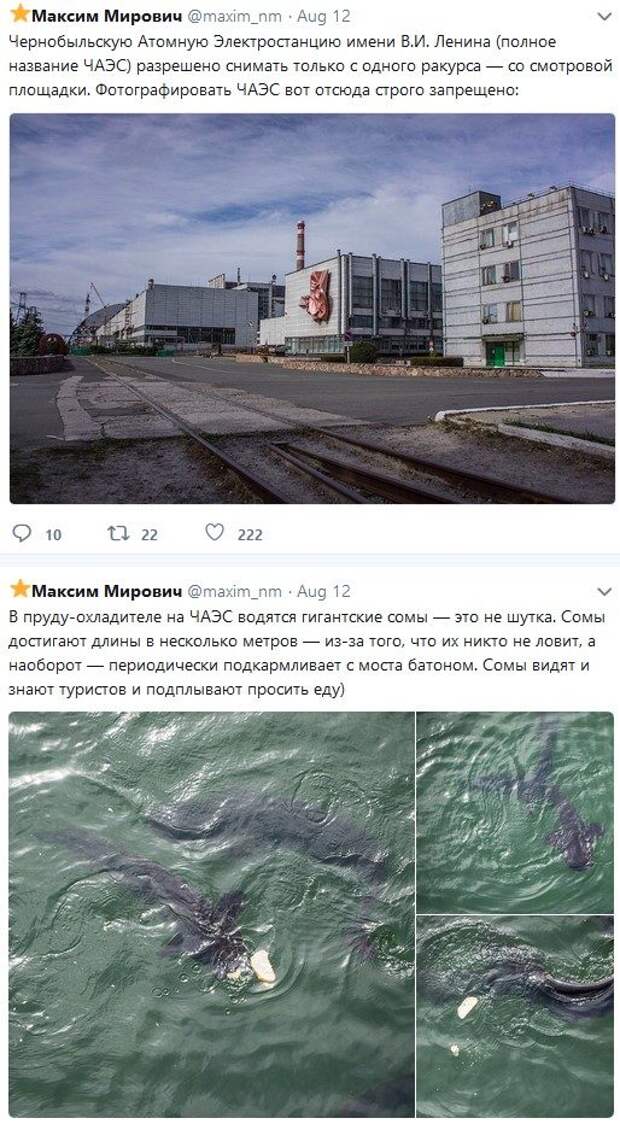
Task: Expand first tweet's options chevron
Action: (604, 16)
